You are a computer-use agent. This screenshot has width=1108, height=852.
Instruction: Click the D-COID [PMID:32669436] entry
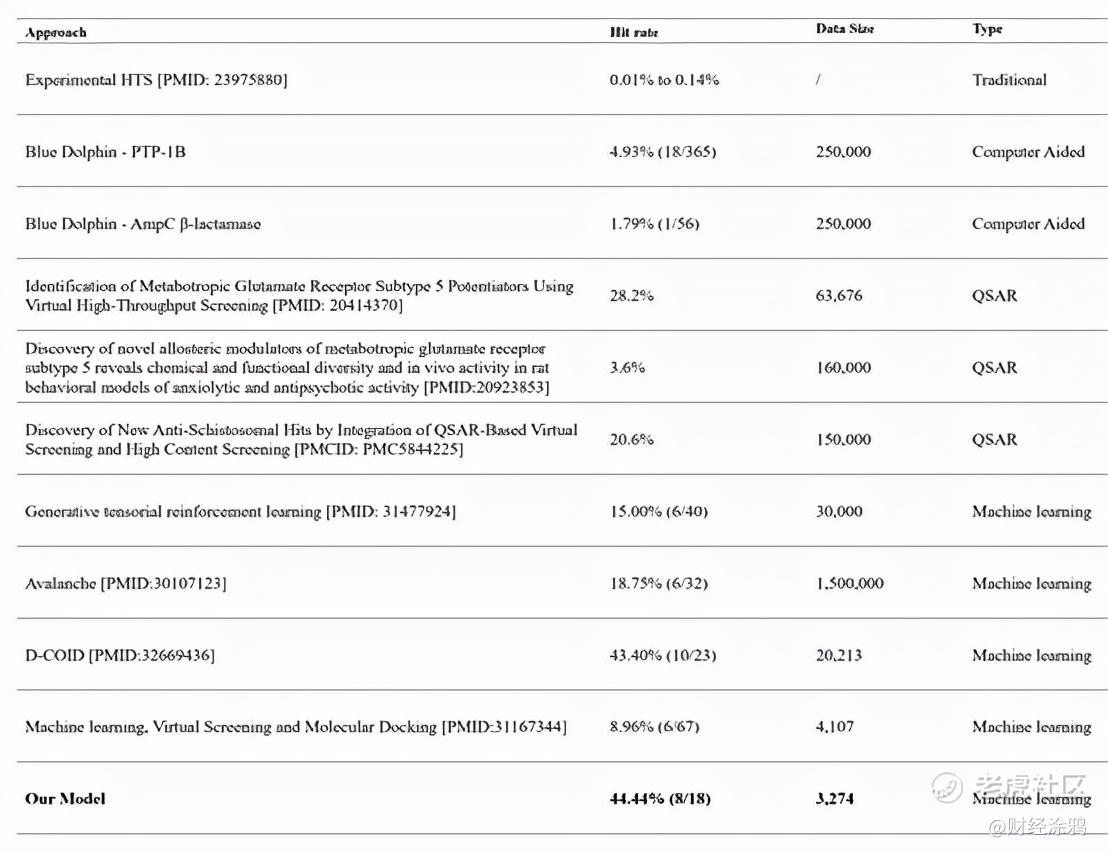click(x=120, y=656)
